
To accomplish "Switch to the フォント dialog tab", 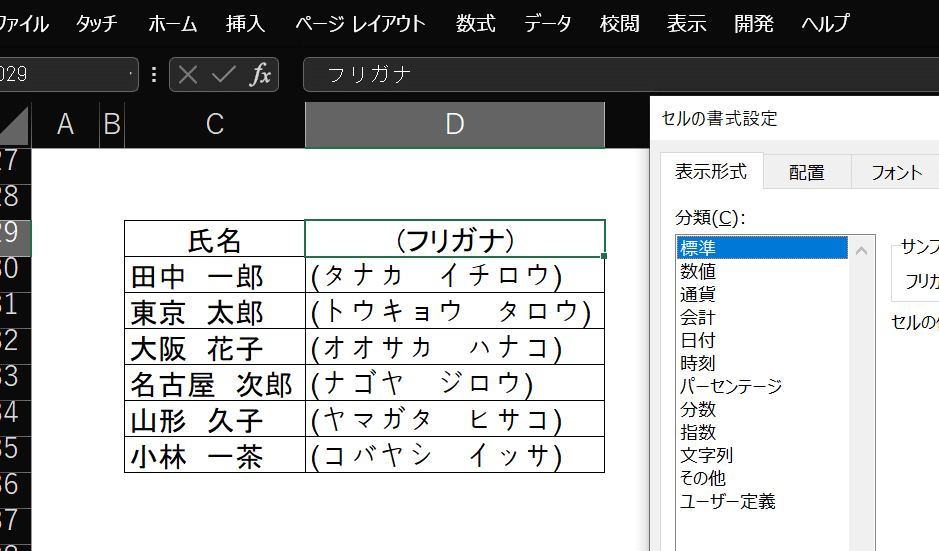I will point(896,172).
